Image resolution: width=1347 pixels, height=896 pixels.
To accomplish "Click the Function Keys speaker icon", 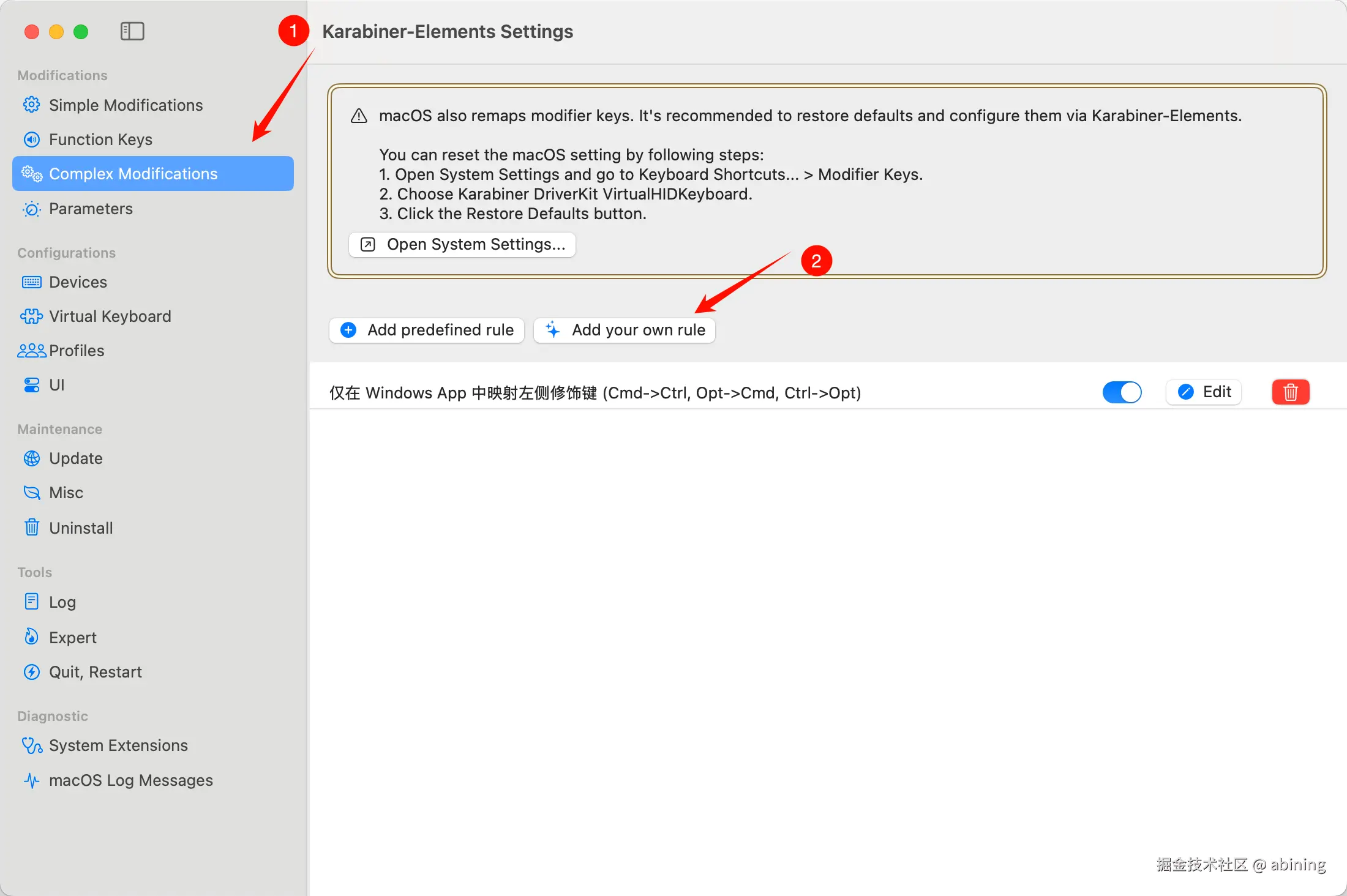I will coord(32,140).
